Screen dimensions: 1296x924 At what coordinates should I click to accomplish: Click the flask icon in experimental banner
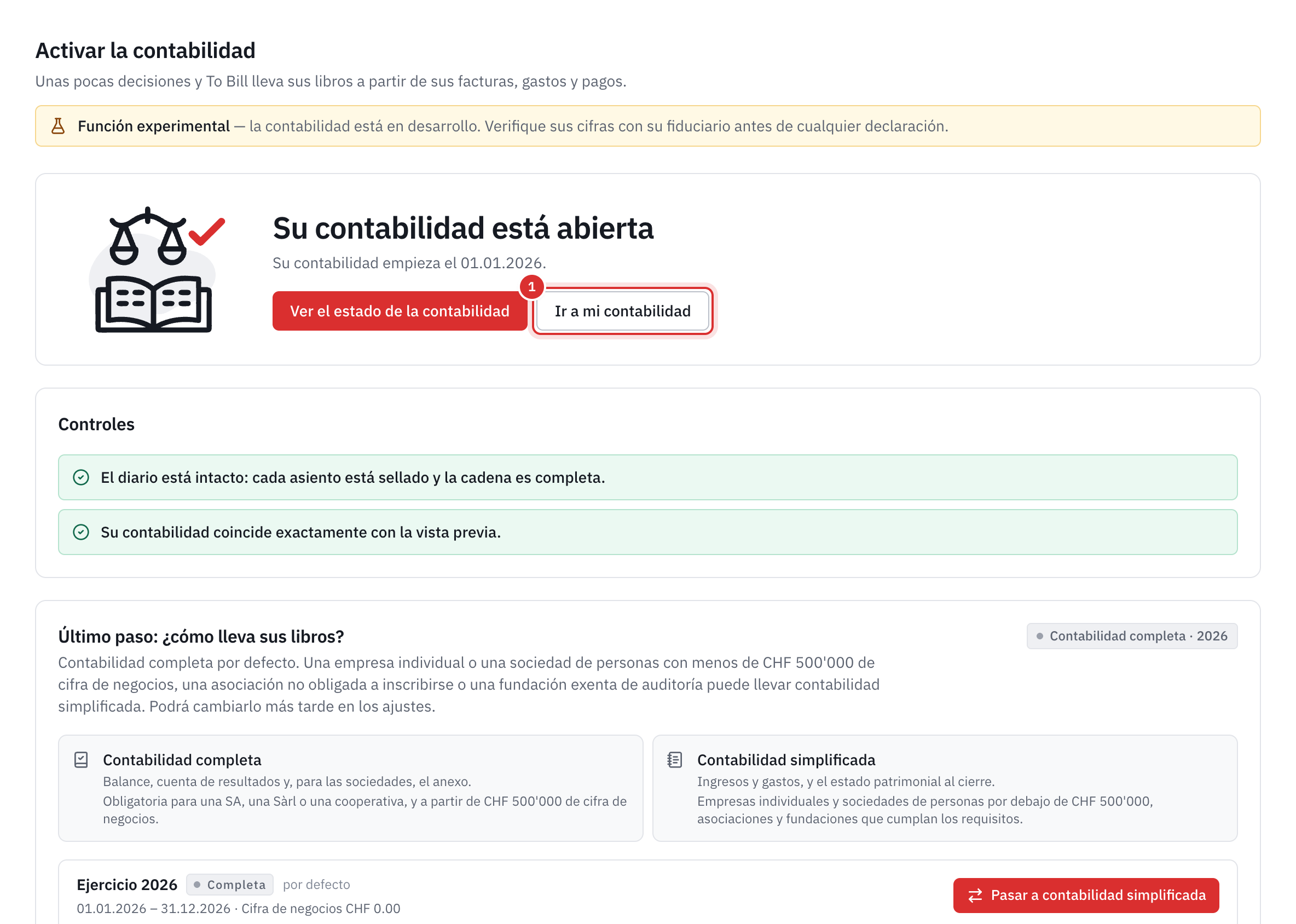(58, 126)
